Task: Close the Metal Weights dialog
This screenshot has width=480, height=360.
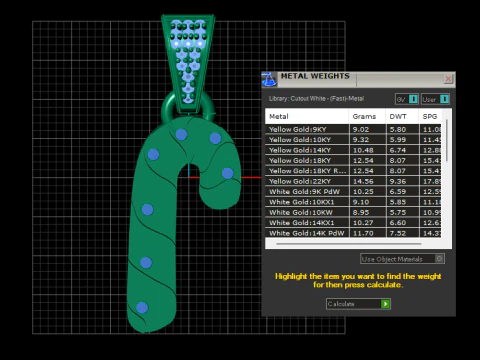Action: point(448,79)
